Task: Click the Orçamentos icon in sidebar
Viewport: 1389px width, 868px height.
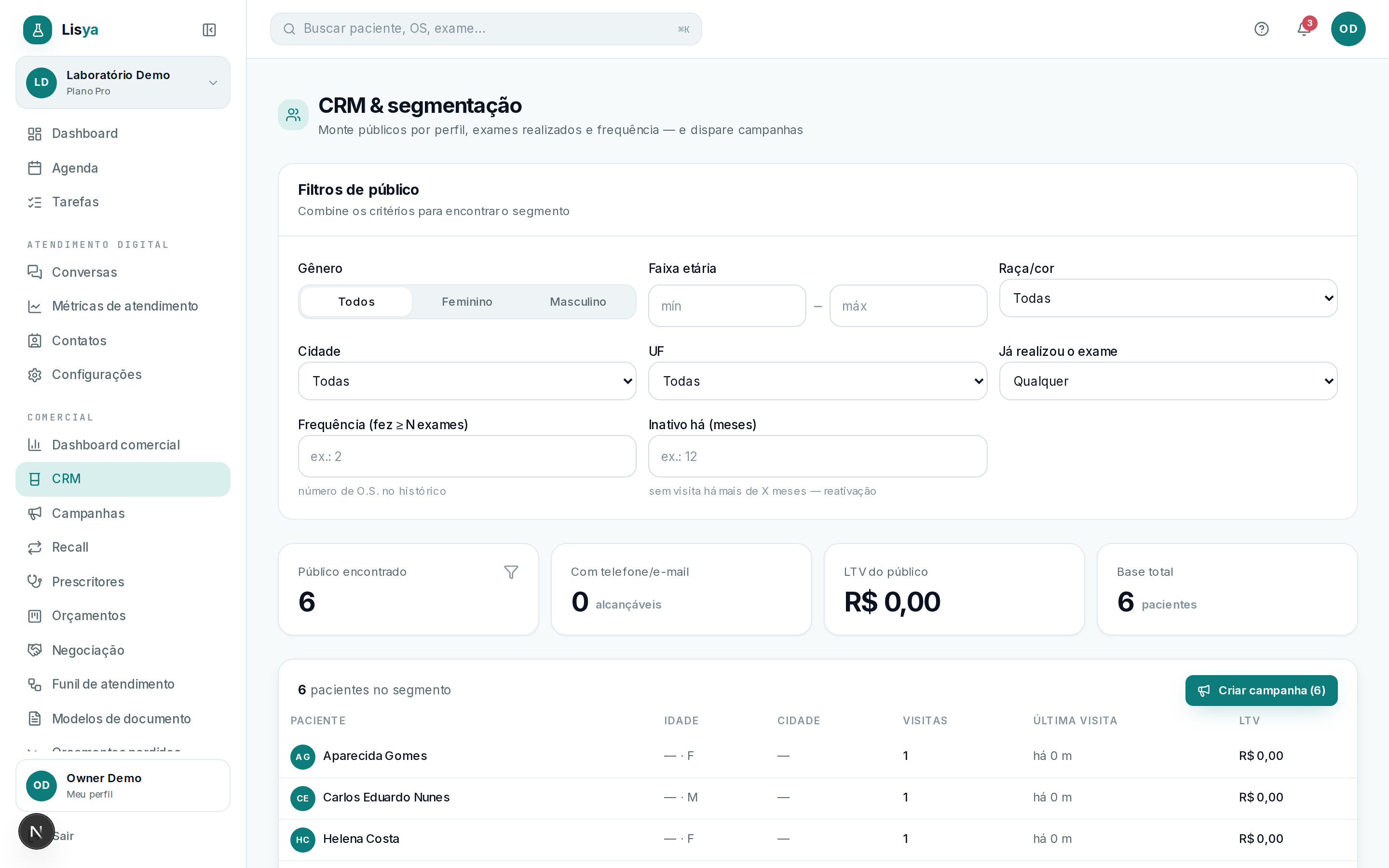Action: [34, 616]
